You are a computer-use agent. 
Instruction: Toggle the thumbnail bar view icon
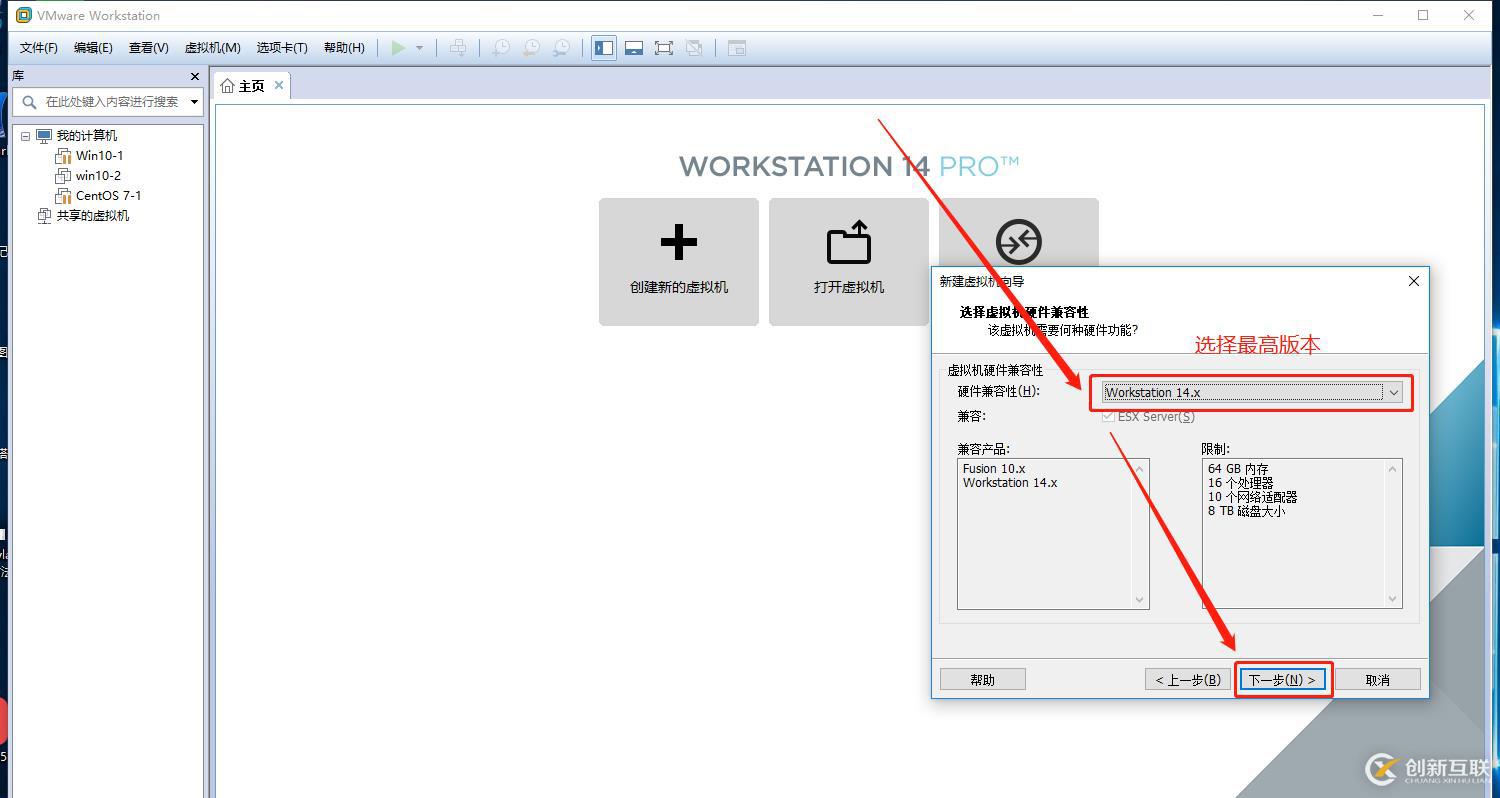(634, 48)
